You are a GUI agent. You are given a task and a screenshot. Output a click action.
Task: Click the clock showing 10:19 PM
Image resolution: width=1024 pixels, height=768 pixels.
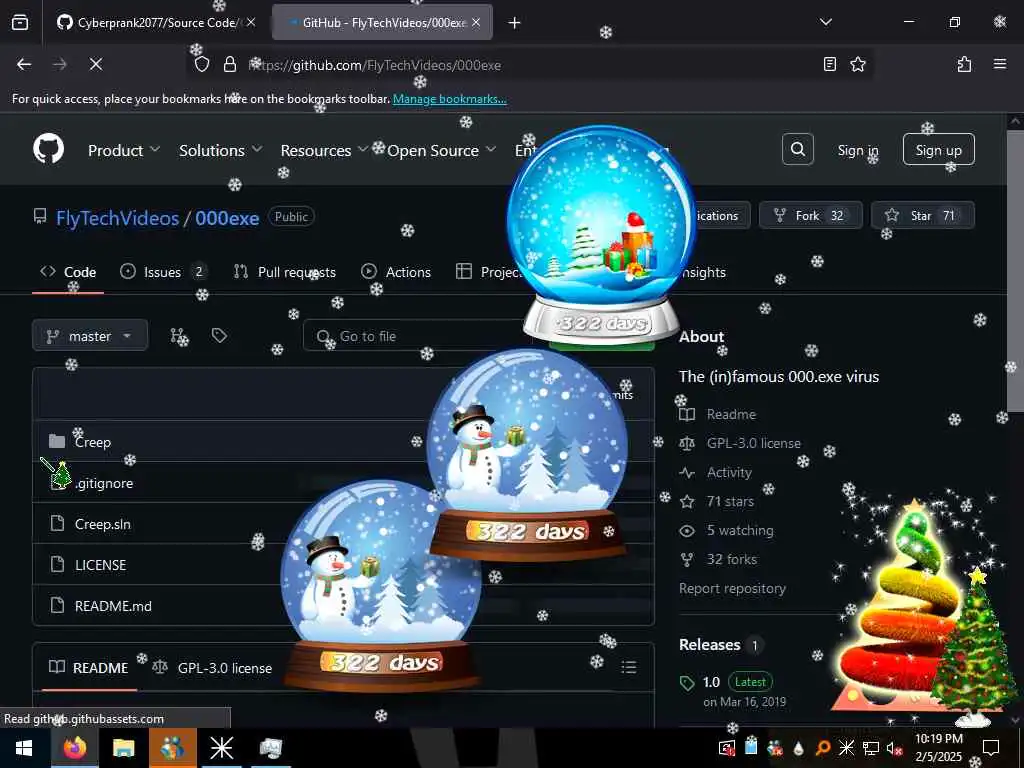tap(938, 739)
